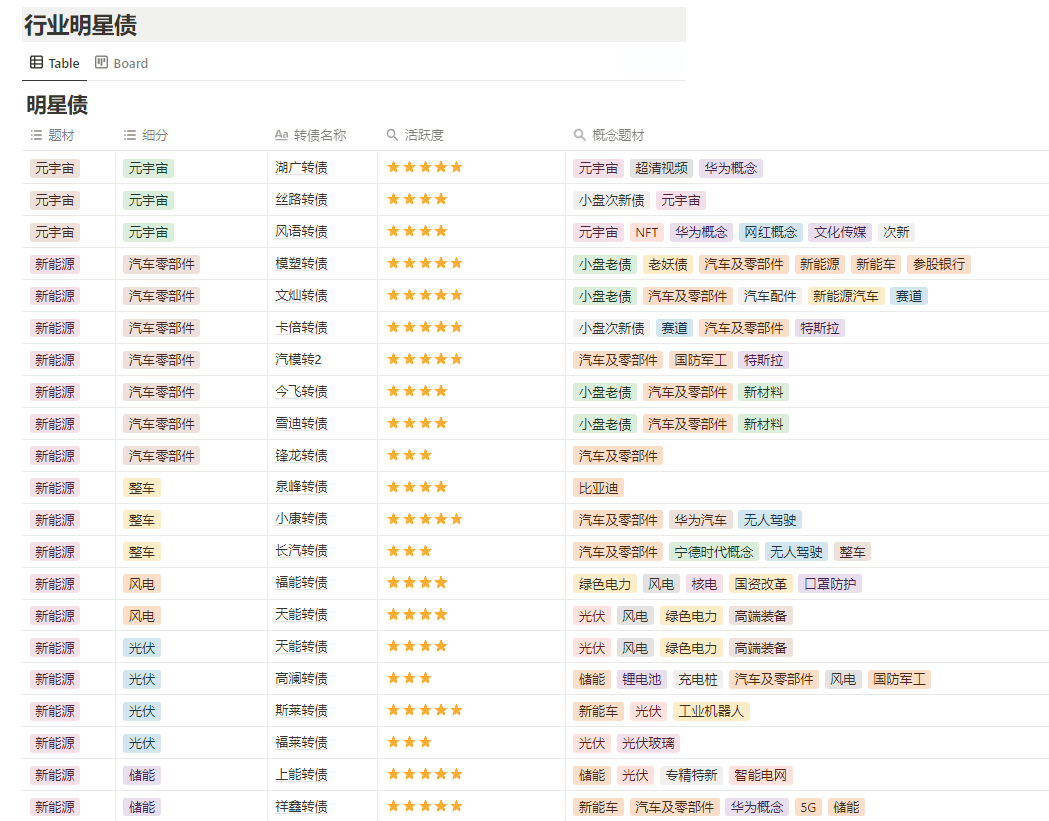Screen dimensions: 1049x821
Task: Click the 网红概念 tag
Action: click(x=771, y=232)
